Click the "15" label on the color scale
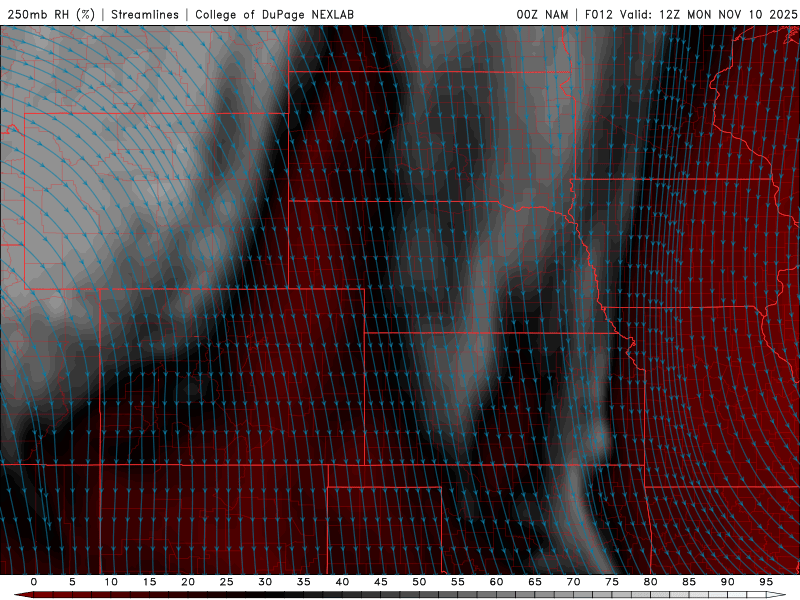 [x=149, y=582]
